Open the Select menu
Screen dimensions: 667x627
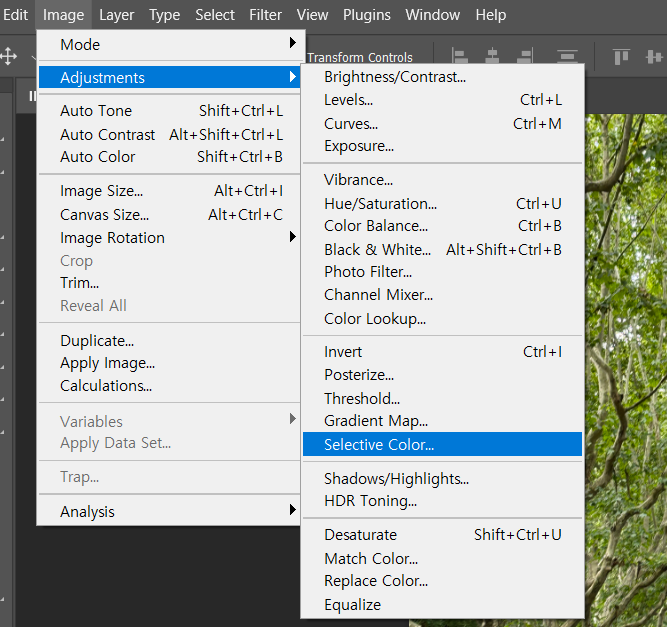pos(215,15)
